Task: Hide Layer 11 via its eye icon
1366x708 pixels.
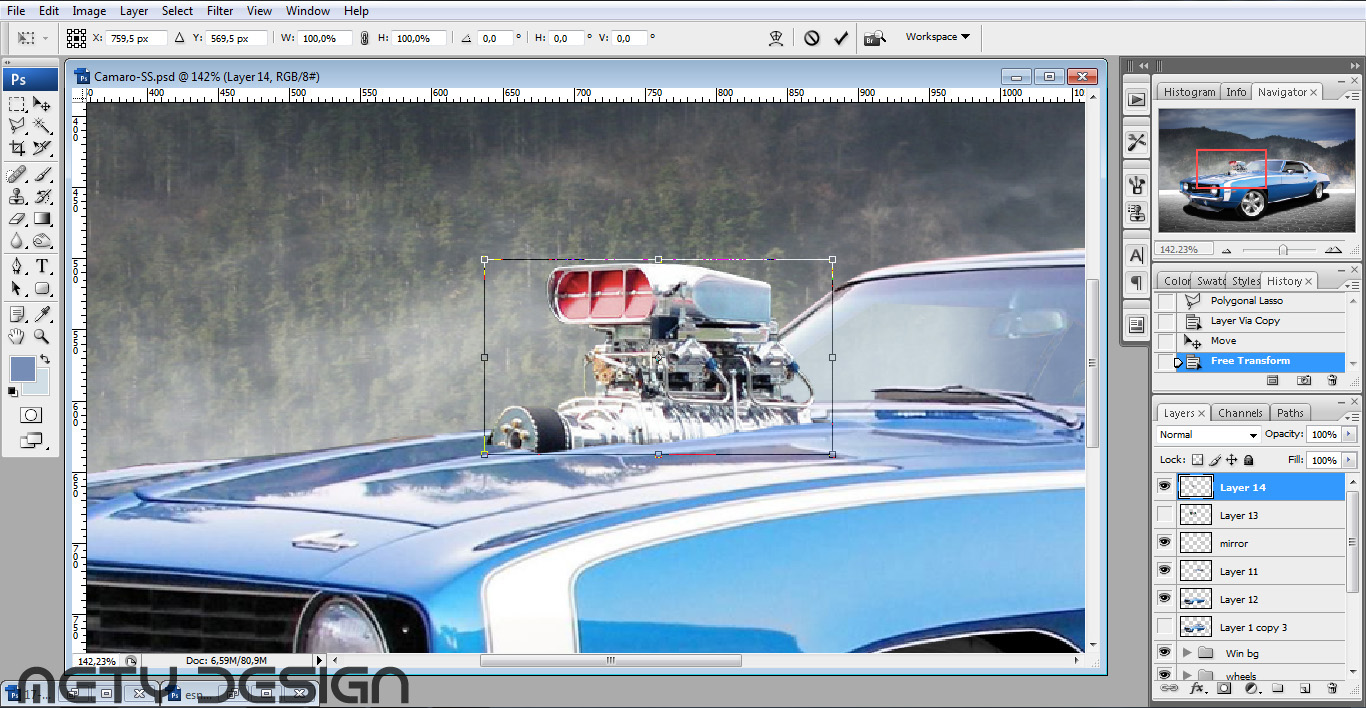Action: (x=1164, y=570)
